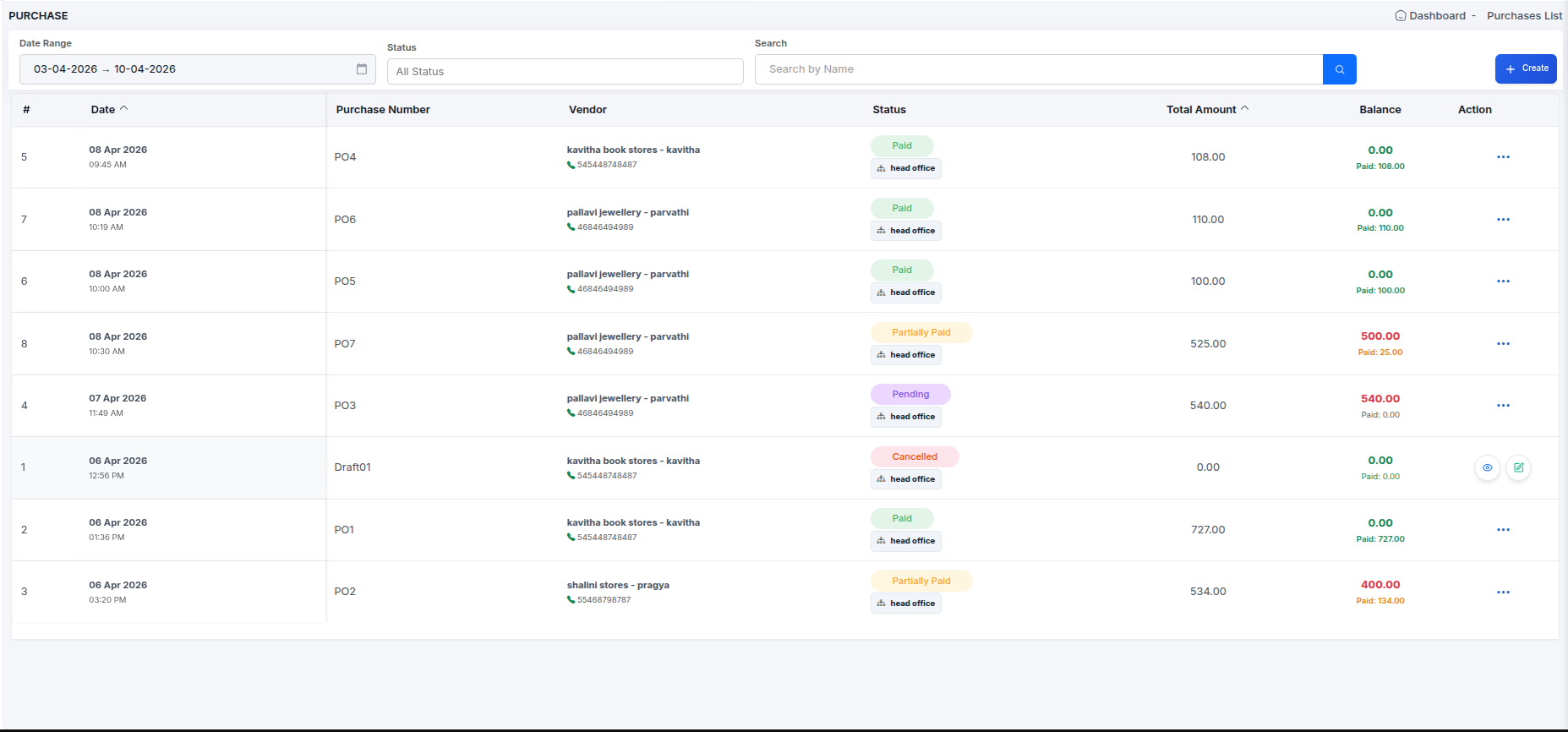Click Purchases List breadcrumb
This screenshot has width=1568, height=732.
(1524, 16)
